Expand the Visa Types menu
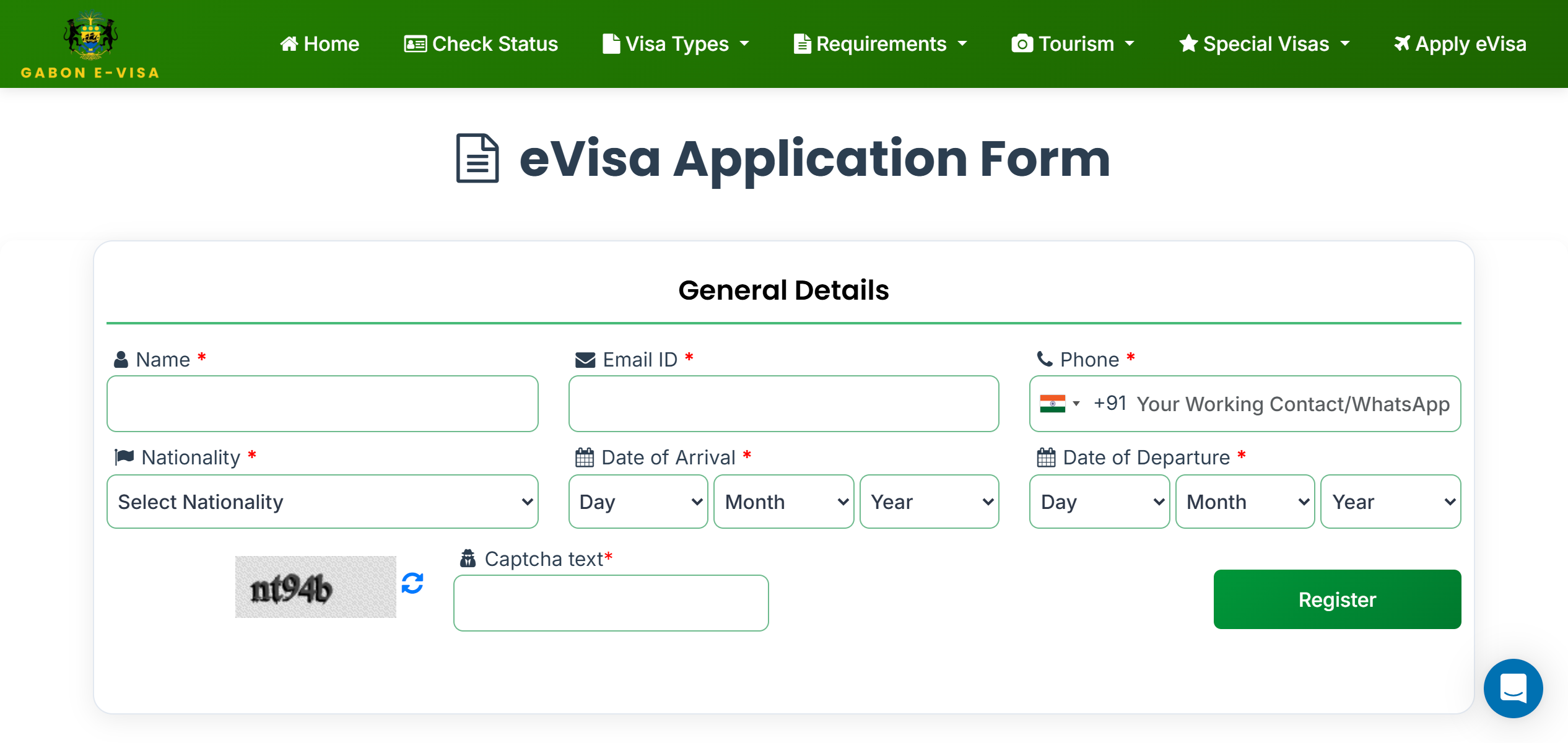The height and width of the screenshot is (743, 1568). click(x=676, y=44)
